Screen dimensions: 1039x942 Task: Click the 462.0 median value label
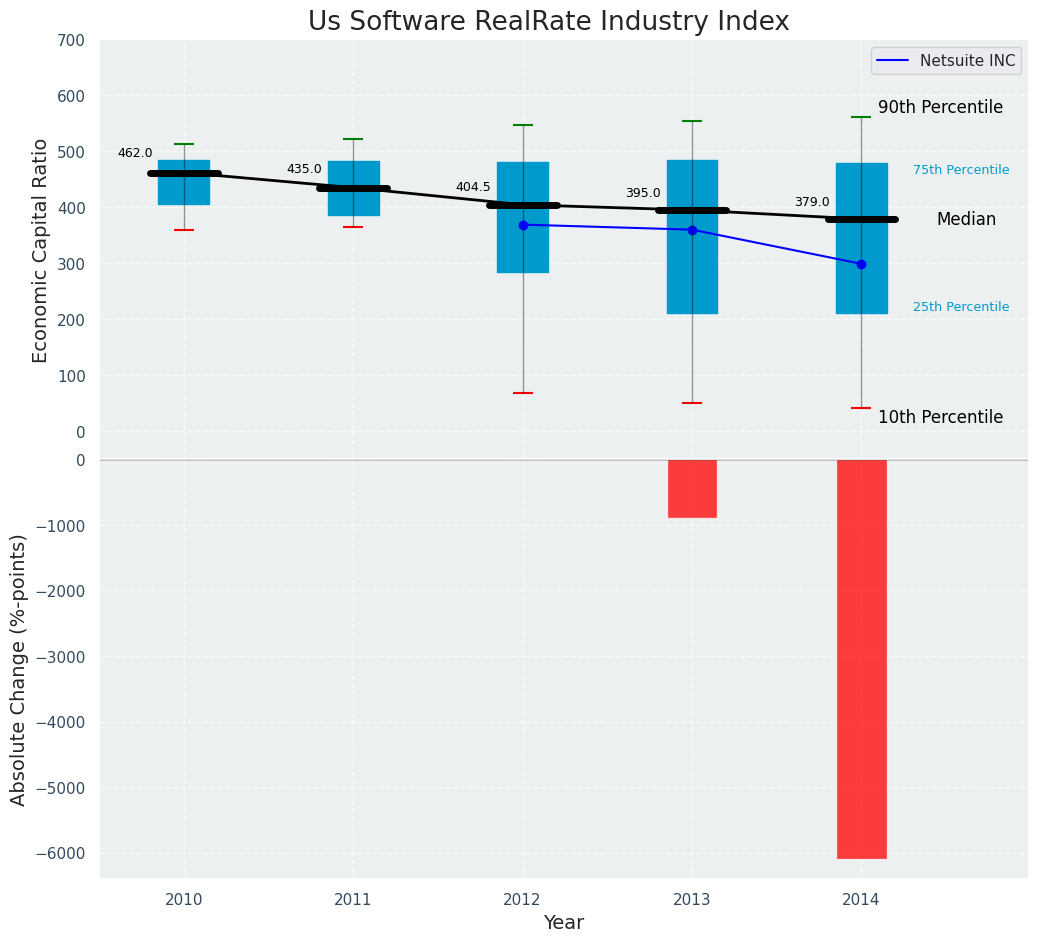click(x=135, y=153)
